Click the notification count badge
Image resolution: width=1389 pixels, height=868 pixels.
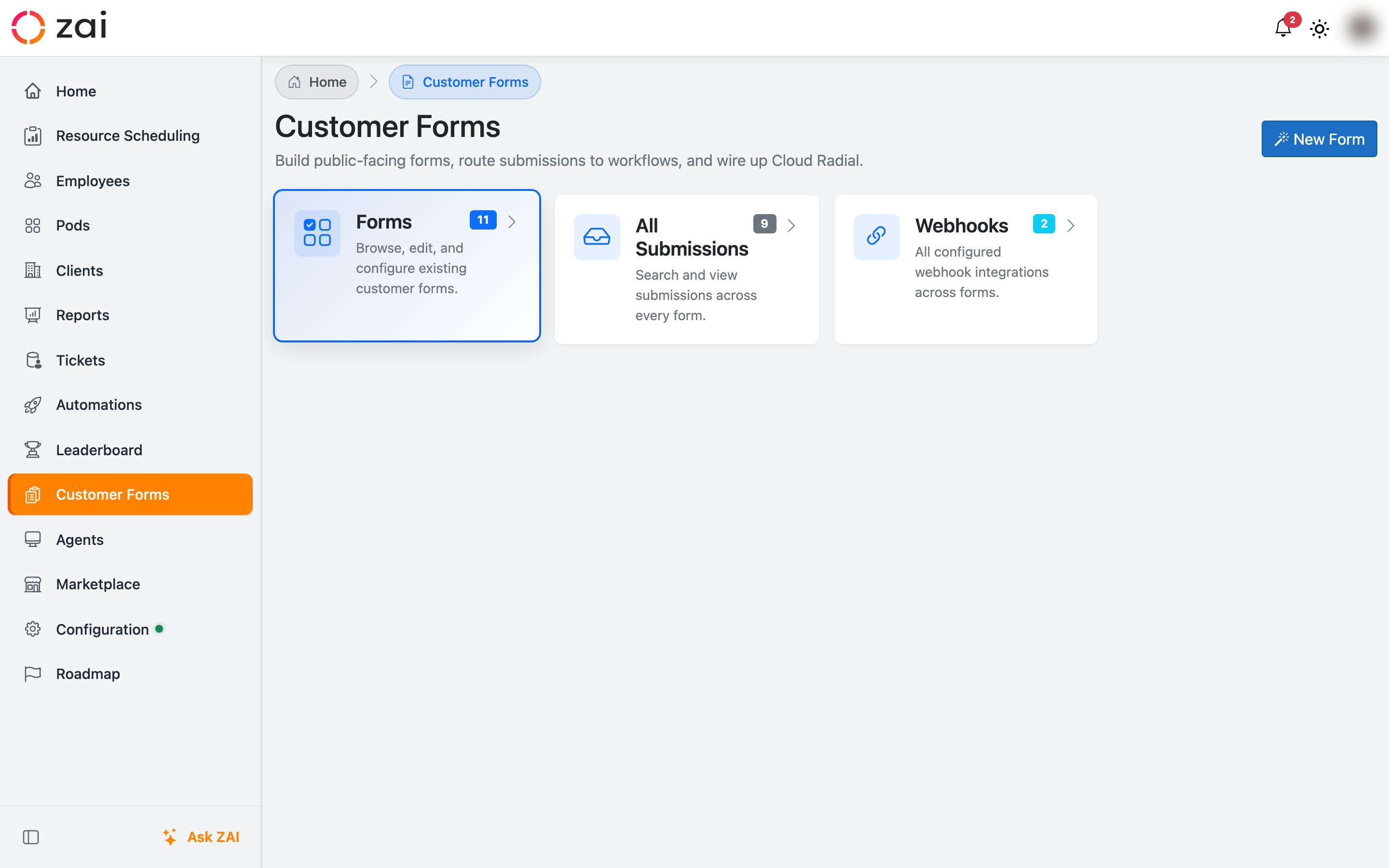[1292, 20]
